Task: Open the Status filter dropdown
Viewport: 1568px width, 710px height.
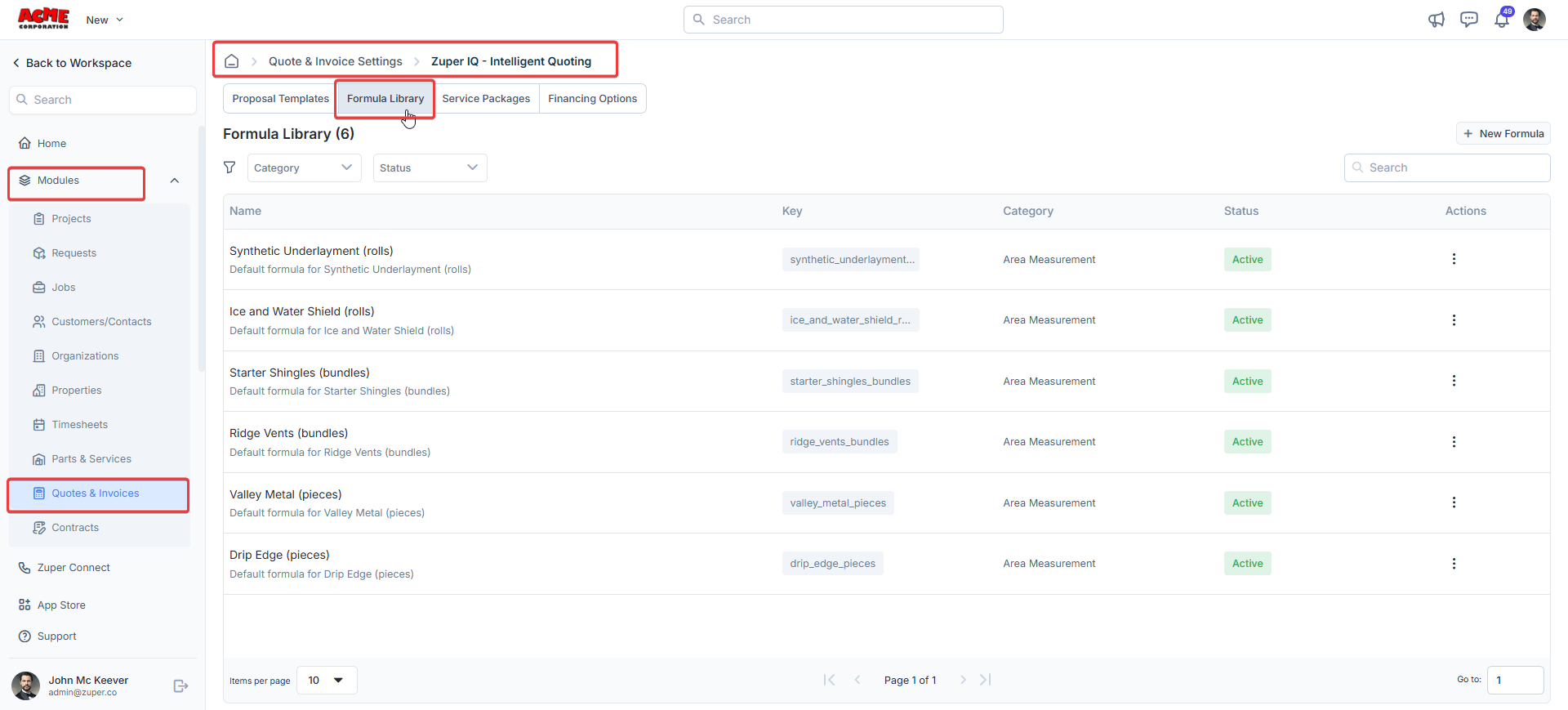Action: (430, 167)
